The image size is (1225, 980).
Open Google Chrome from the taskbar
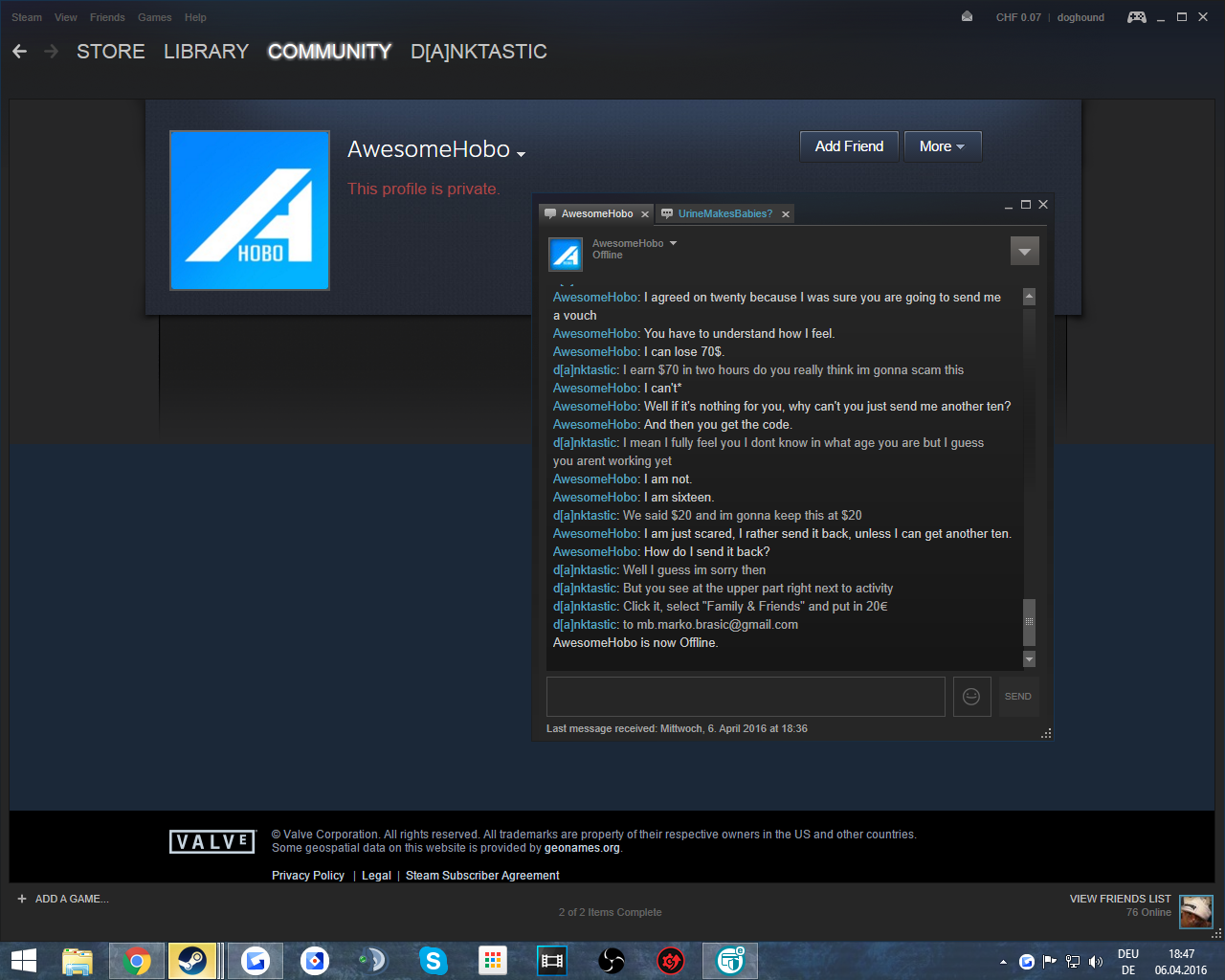tap(137, 961)
